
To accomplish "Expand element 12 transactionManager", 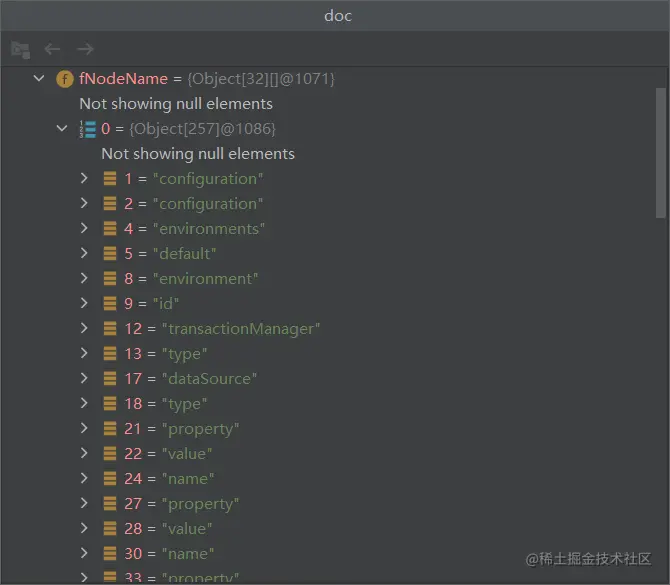I will pyautogui.click(x=84, y=328).
